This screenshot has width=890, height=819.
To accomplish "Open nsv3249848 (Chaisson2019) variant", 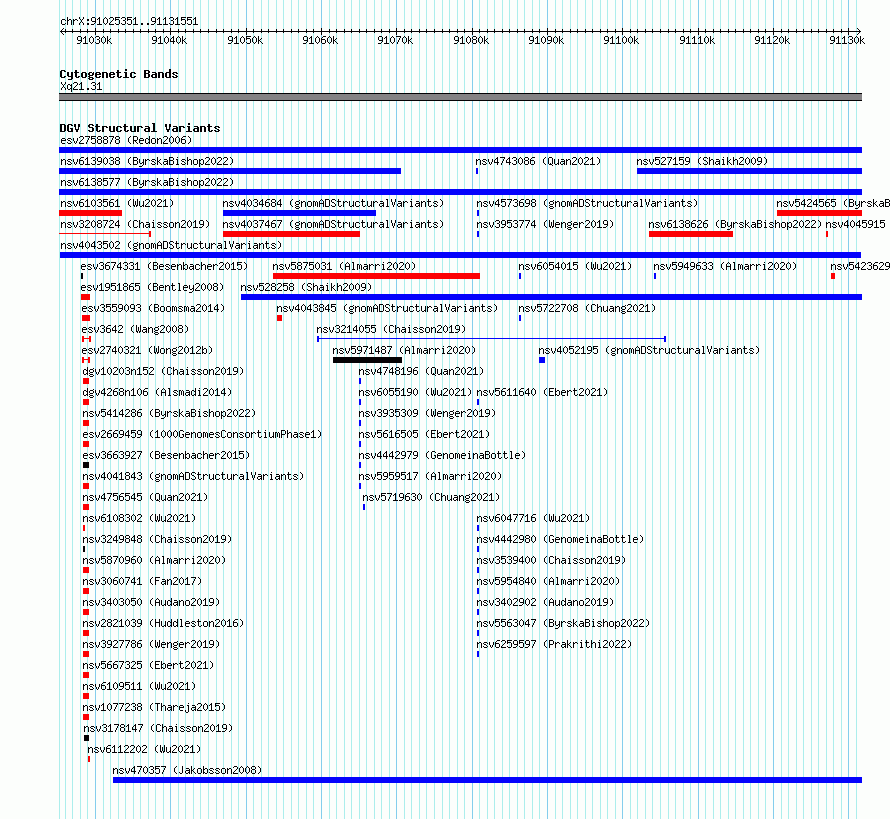I will (157, 539).
